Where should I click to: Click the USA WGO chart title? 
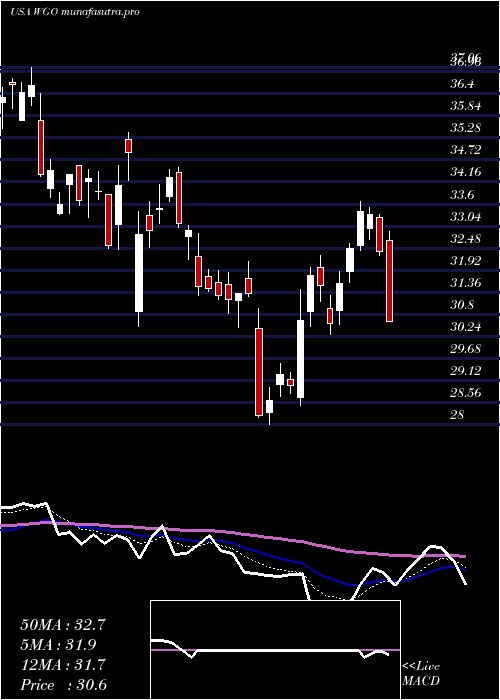tap(75, 12)
